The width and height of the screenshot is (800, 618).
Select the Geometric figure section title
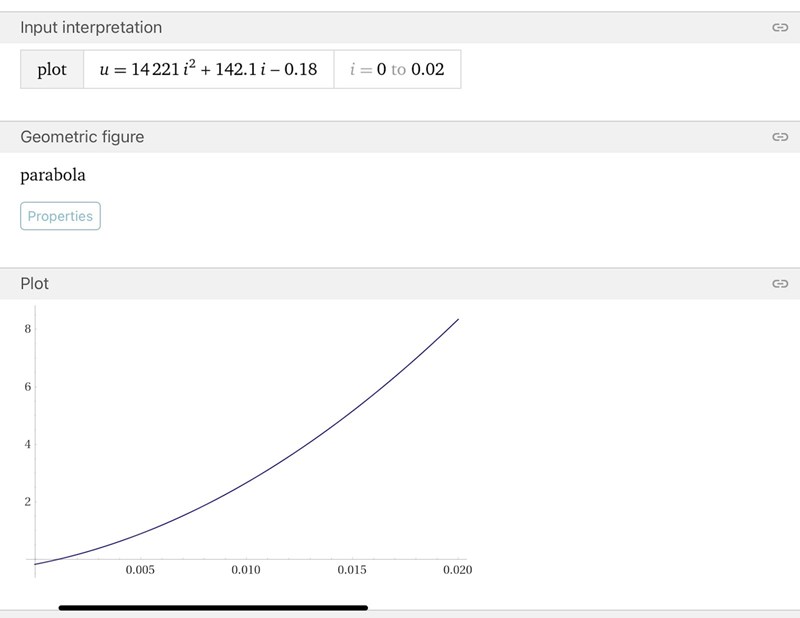pos(82,137)
